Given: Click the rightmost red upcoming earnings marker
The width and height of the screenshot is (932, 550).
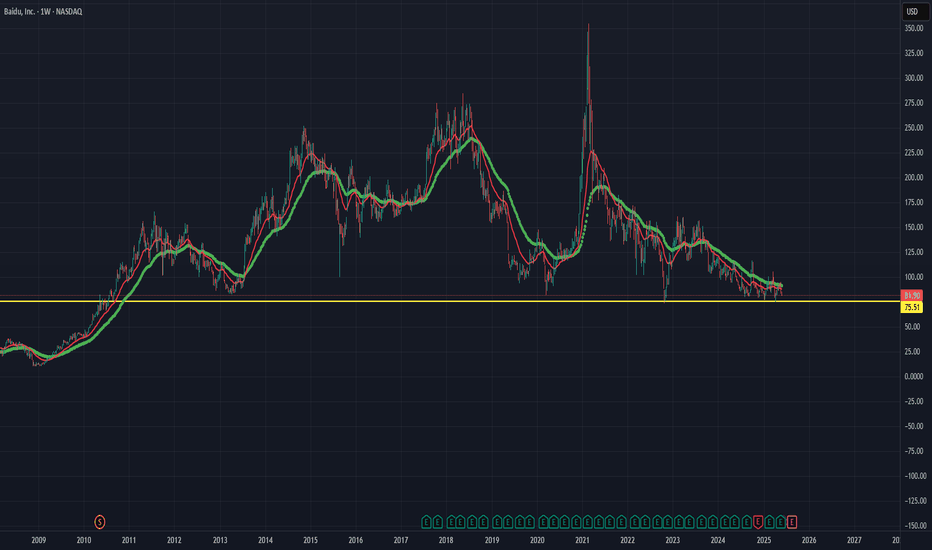Looking at the screenshot, I should tap(792, 522).
